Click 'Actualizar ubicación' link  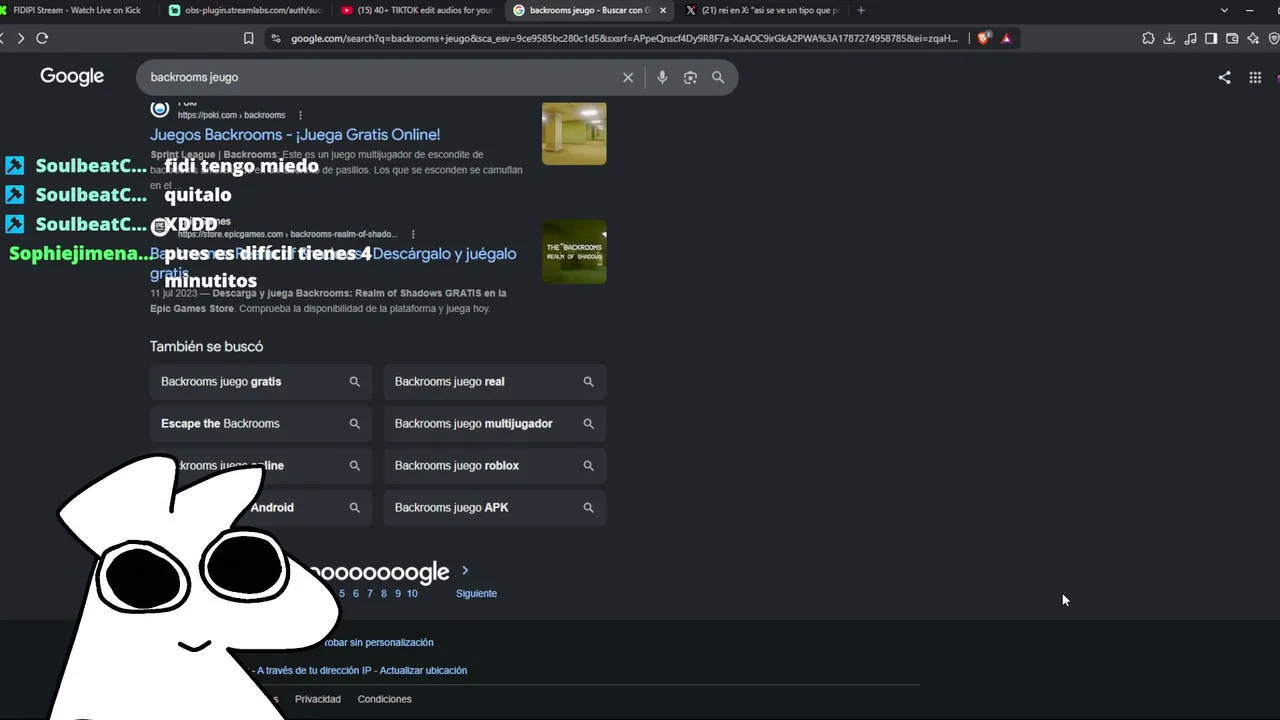point(423,670)
